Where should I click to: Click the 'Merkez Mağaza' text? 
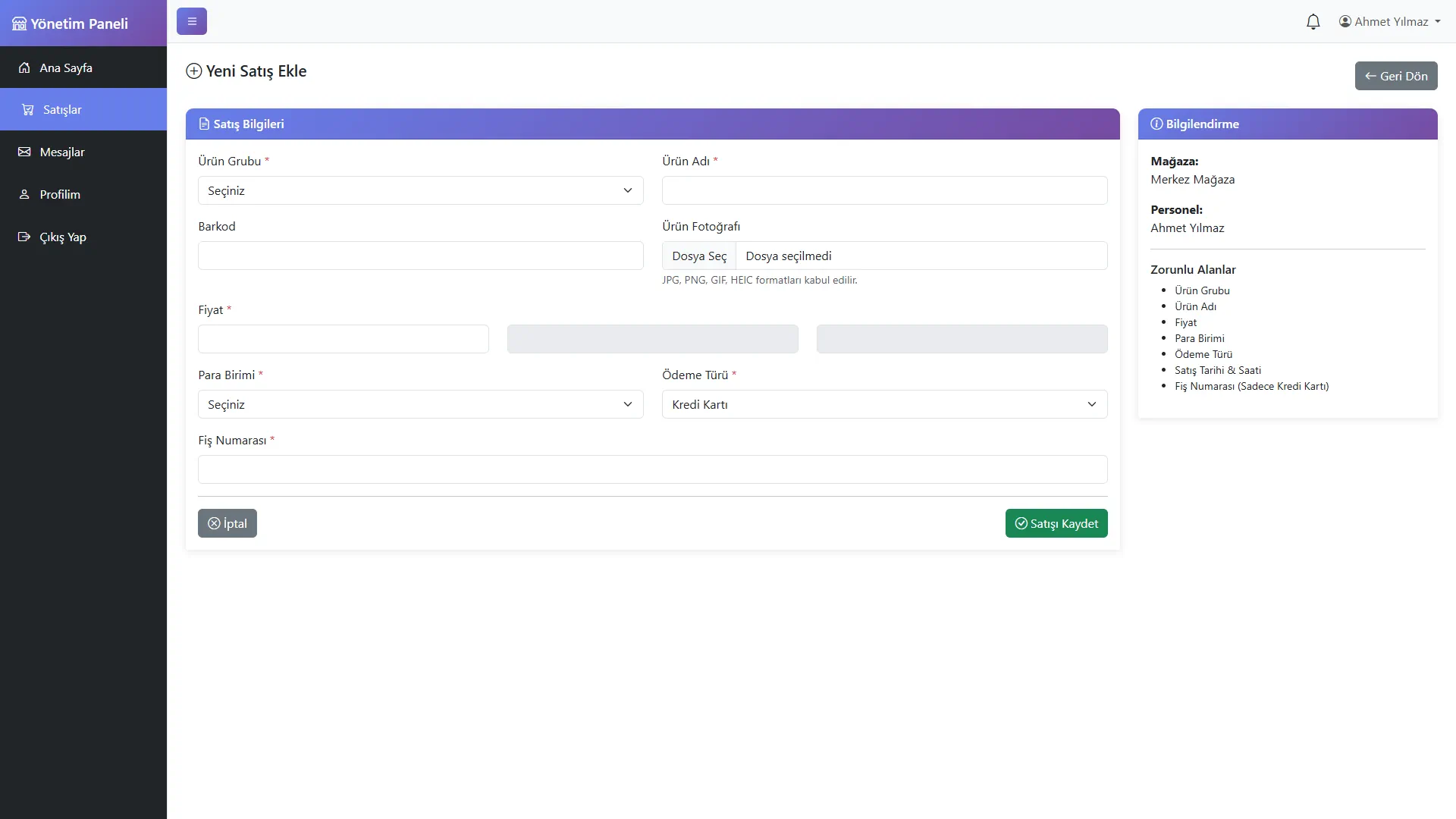point(1192,180)
